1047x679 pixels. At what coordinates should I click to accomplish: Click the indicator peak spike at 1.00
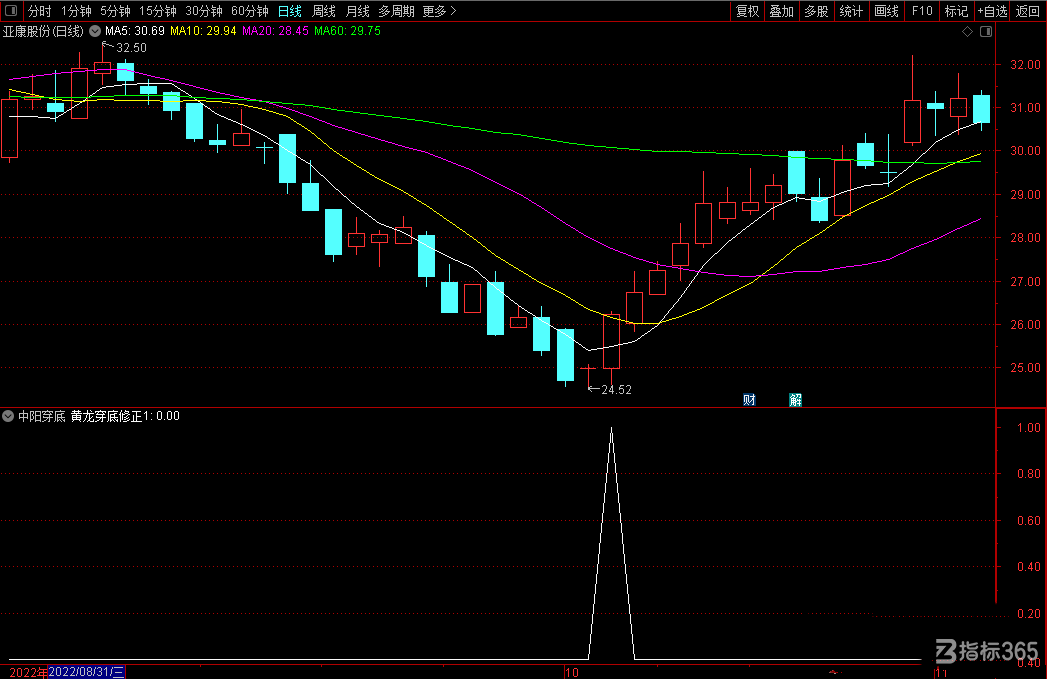coord(612,430)
